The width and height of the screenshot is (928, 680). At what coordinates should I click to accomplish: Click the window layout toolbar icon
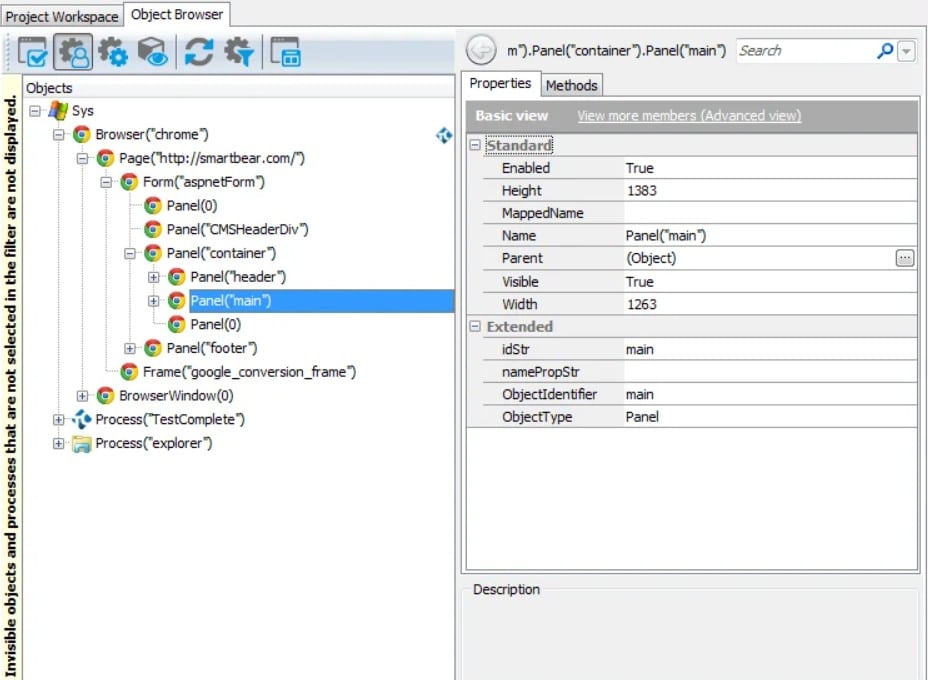click(x=285, y=52)
